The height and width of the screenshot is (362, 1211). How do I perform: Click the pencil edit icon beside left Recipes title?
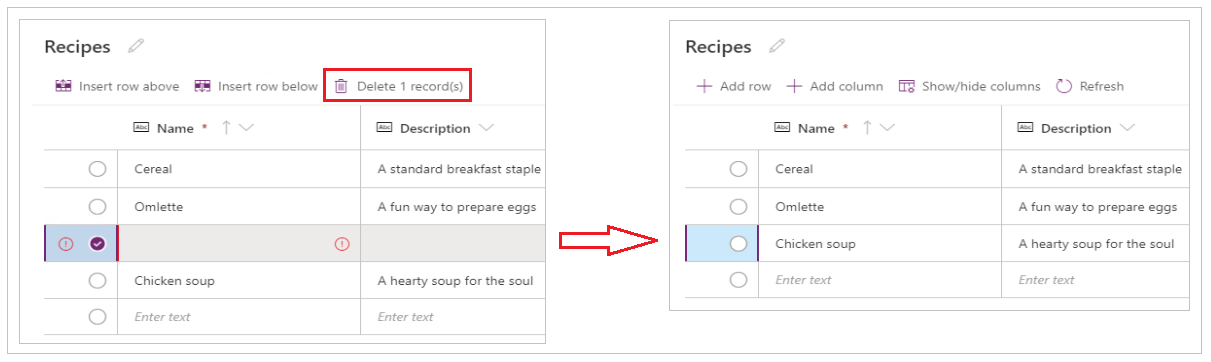(136, 46)
